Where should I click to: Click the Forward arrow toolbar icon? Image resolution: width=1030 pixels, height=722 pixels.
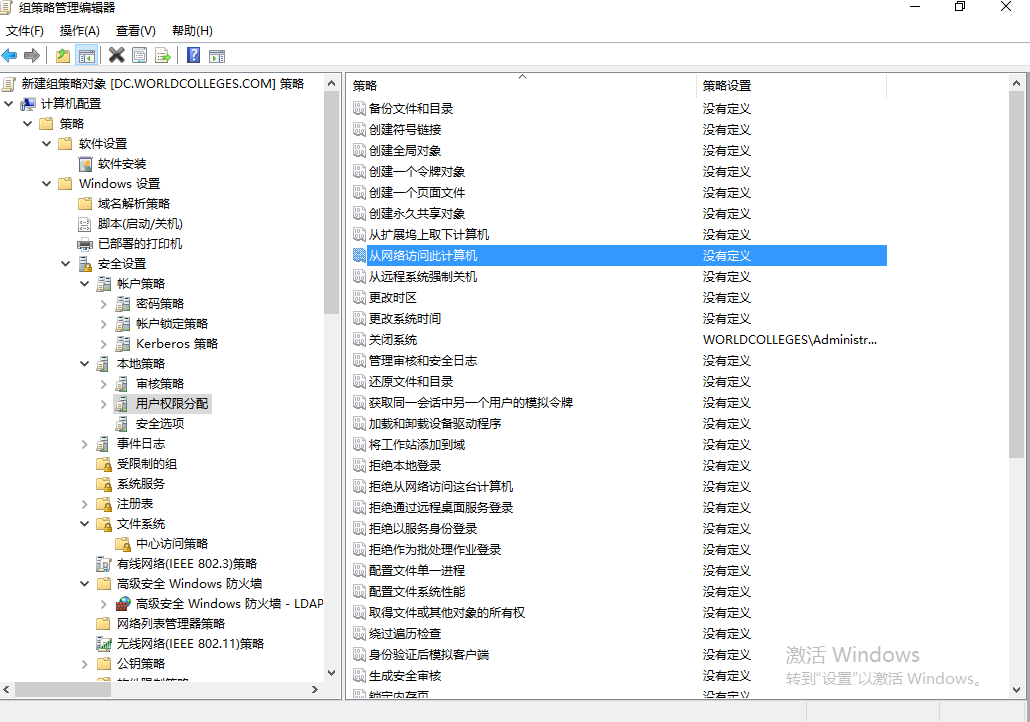point(32,56)
